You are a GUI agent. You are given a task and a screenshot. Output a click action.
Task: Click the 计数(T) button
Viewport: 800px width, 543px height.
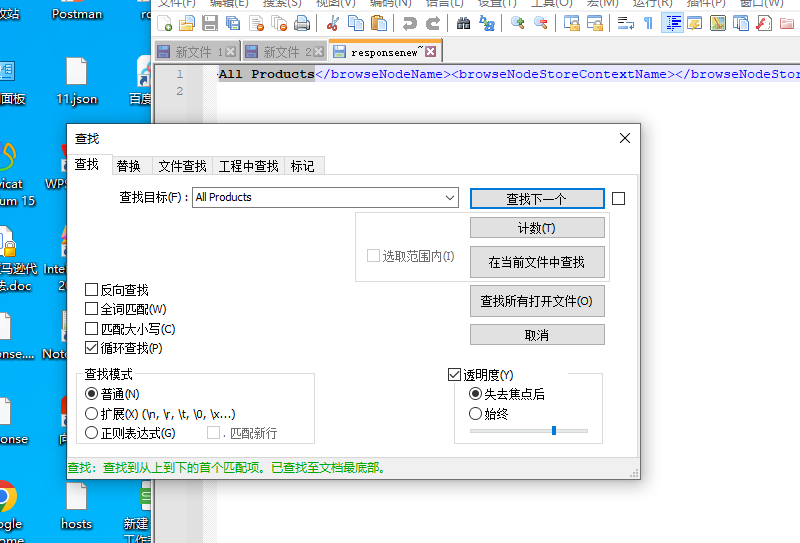[537, 228]
